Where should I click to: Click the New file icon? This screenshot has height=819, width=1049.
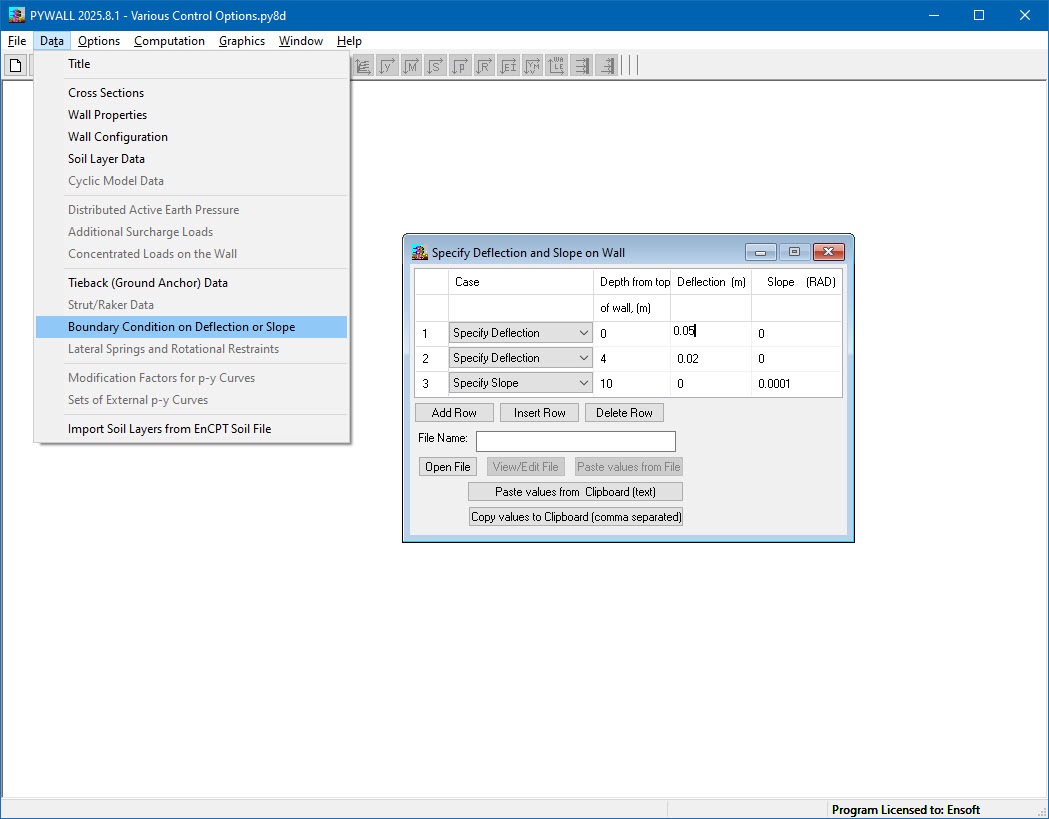(15, 65)
